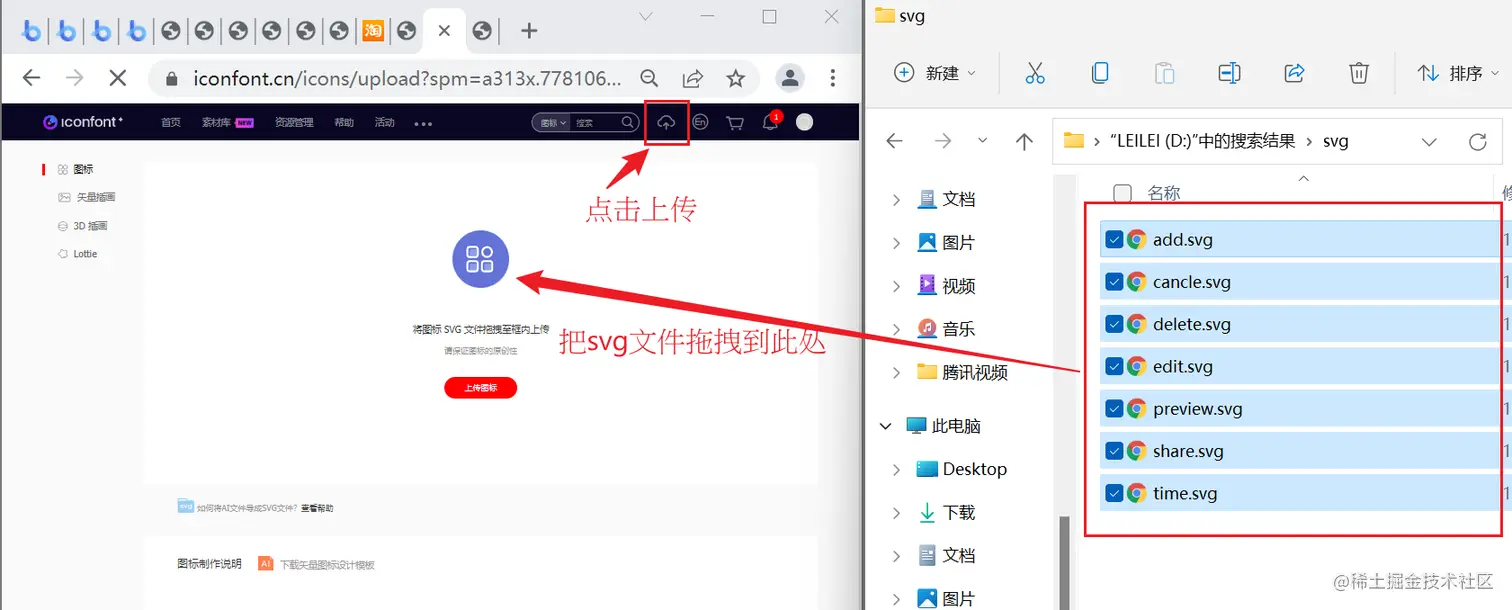Screen dimensions: 1512x610
Task: Share this page from Chrome address bar
Action: (692, 78)
